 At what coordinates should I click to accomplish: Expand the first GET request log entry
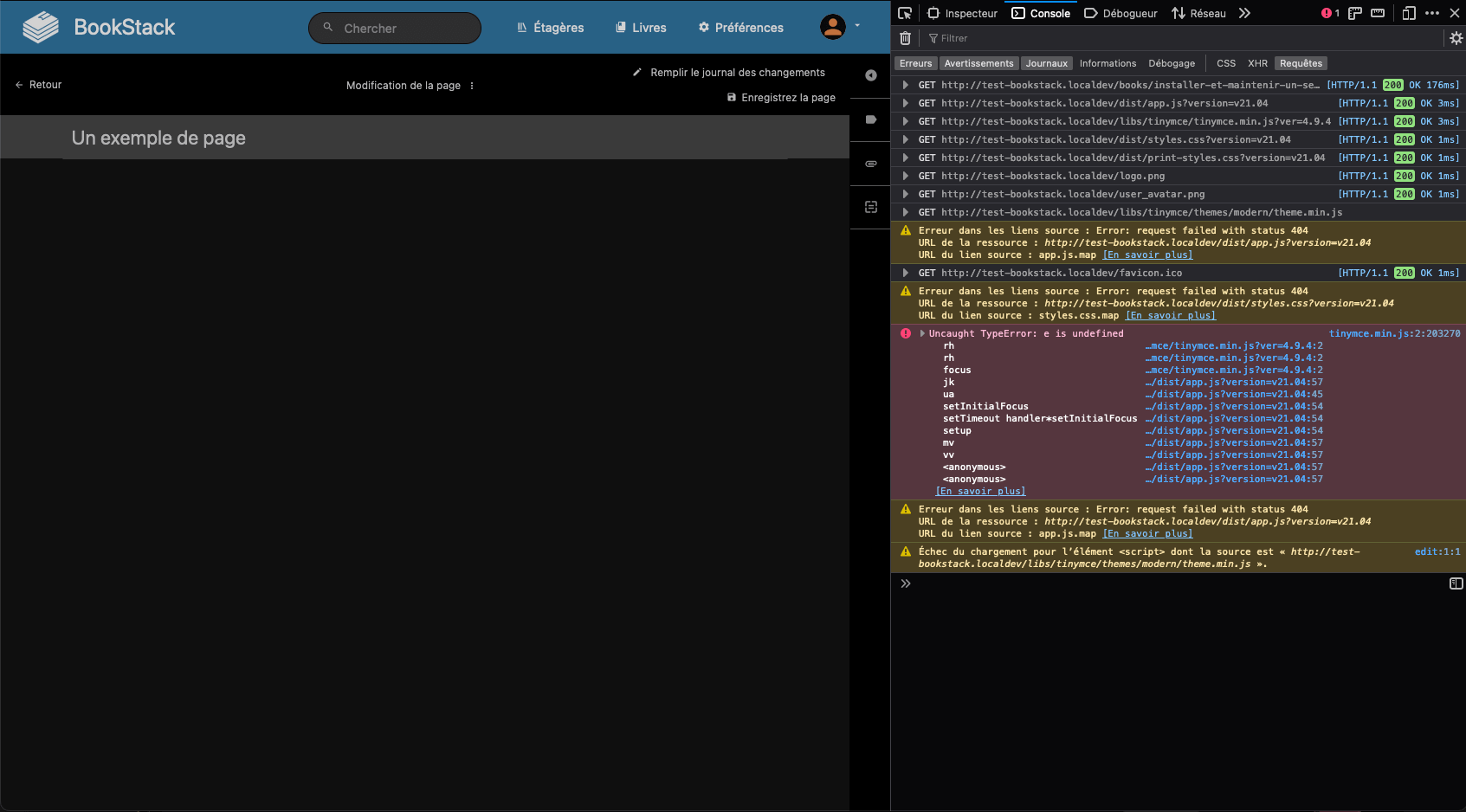[x=905, y=85]
